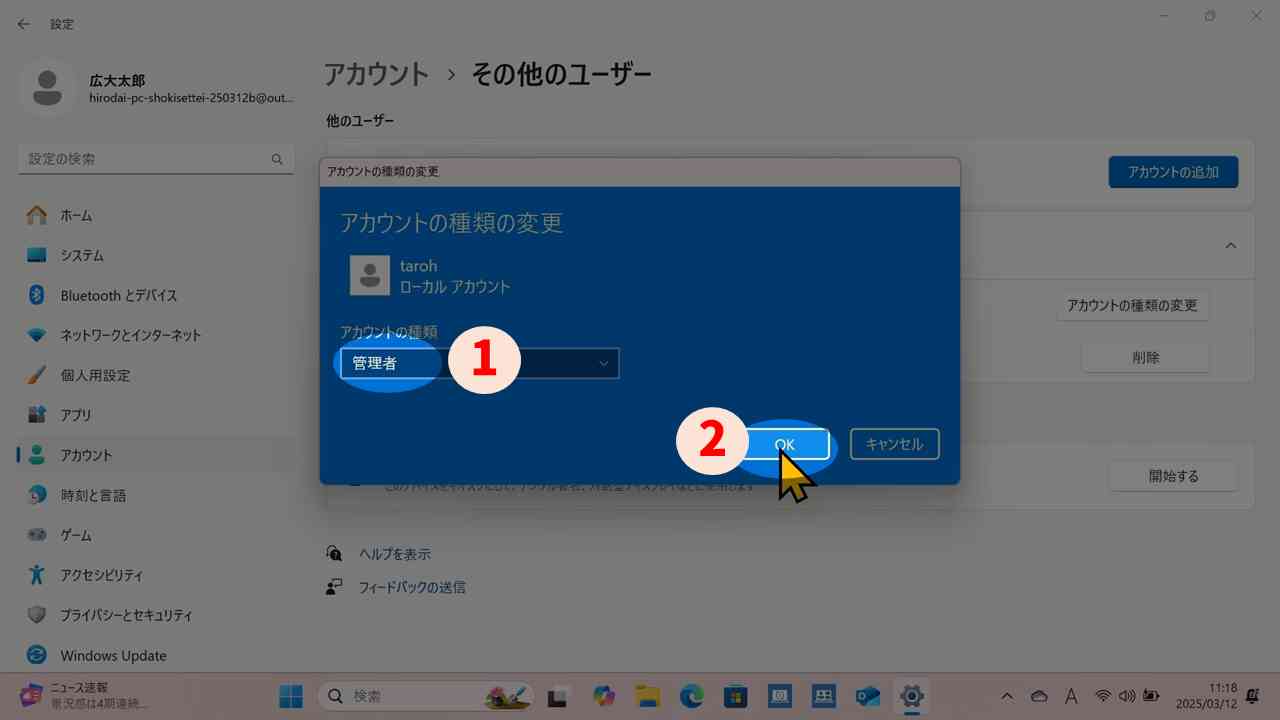Click the 設定の検索 search field
Viewport: 1280px width, 720px height.
[150, 158]
